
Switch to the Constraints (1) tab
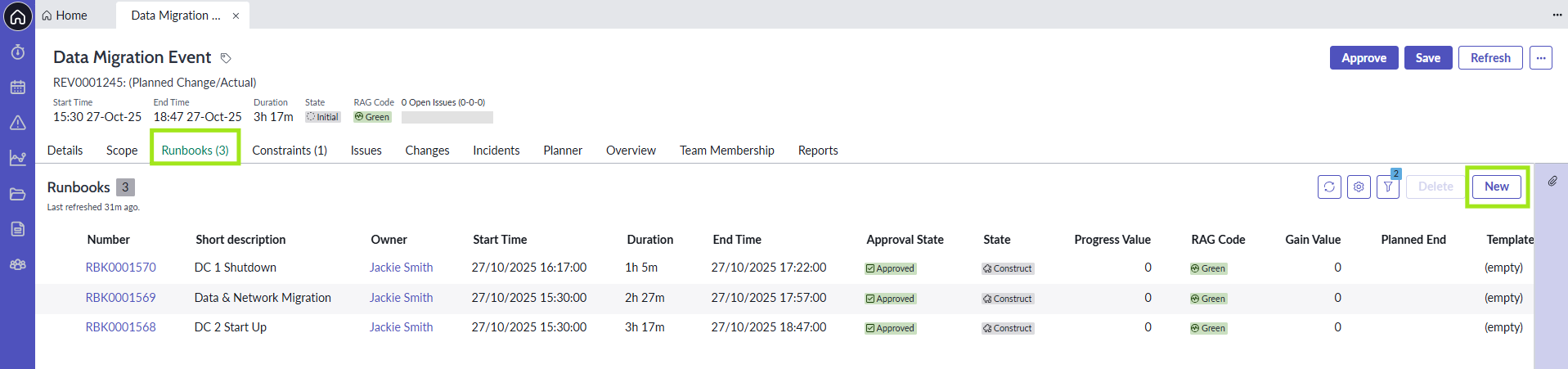point(290,151)
